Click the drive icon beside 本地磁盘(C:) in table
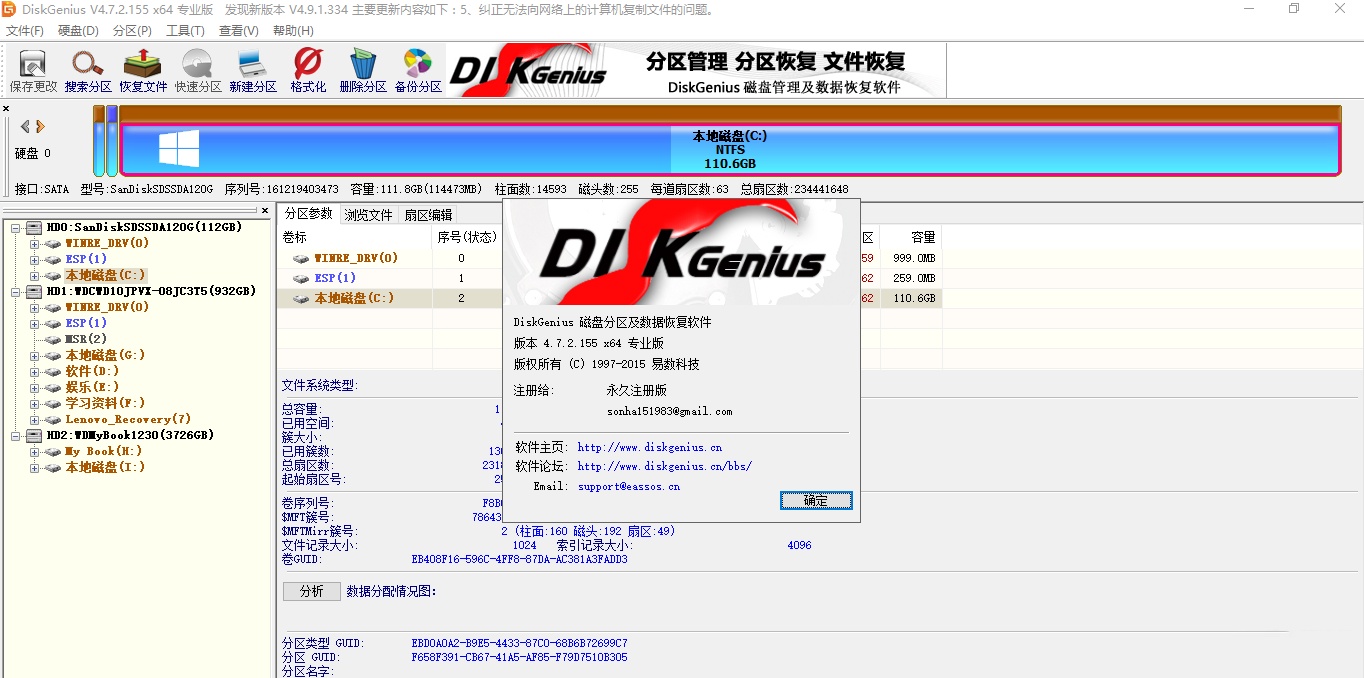 pyautogui.click(x=301, y=298)
